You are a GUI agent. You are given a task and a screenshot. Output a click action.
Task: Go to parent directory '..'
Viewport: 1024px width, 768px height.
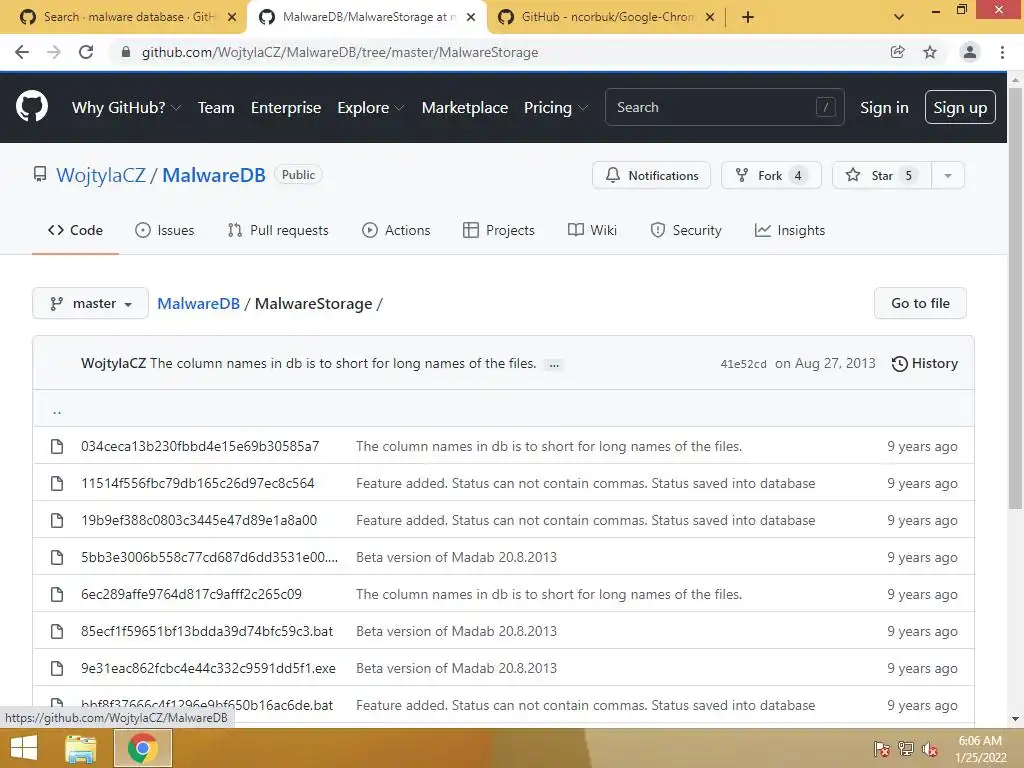pyautogui.click(x=57, y=409)
